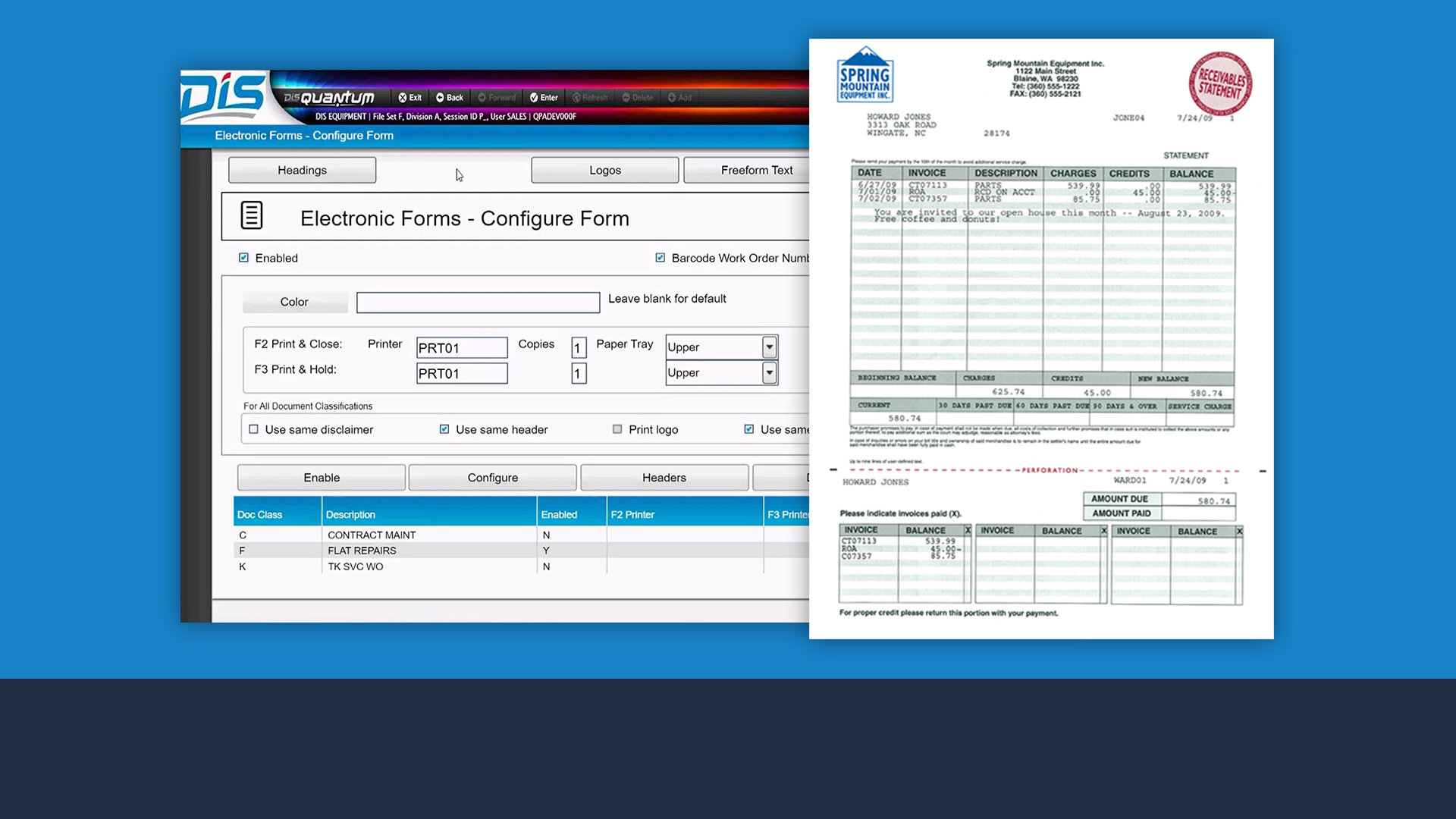This screenshot has width=1456, height=819.
Task: Click F3 Print & Hold printer field
Action: tap(462, 373)
